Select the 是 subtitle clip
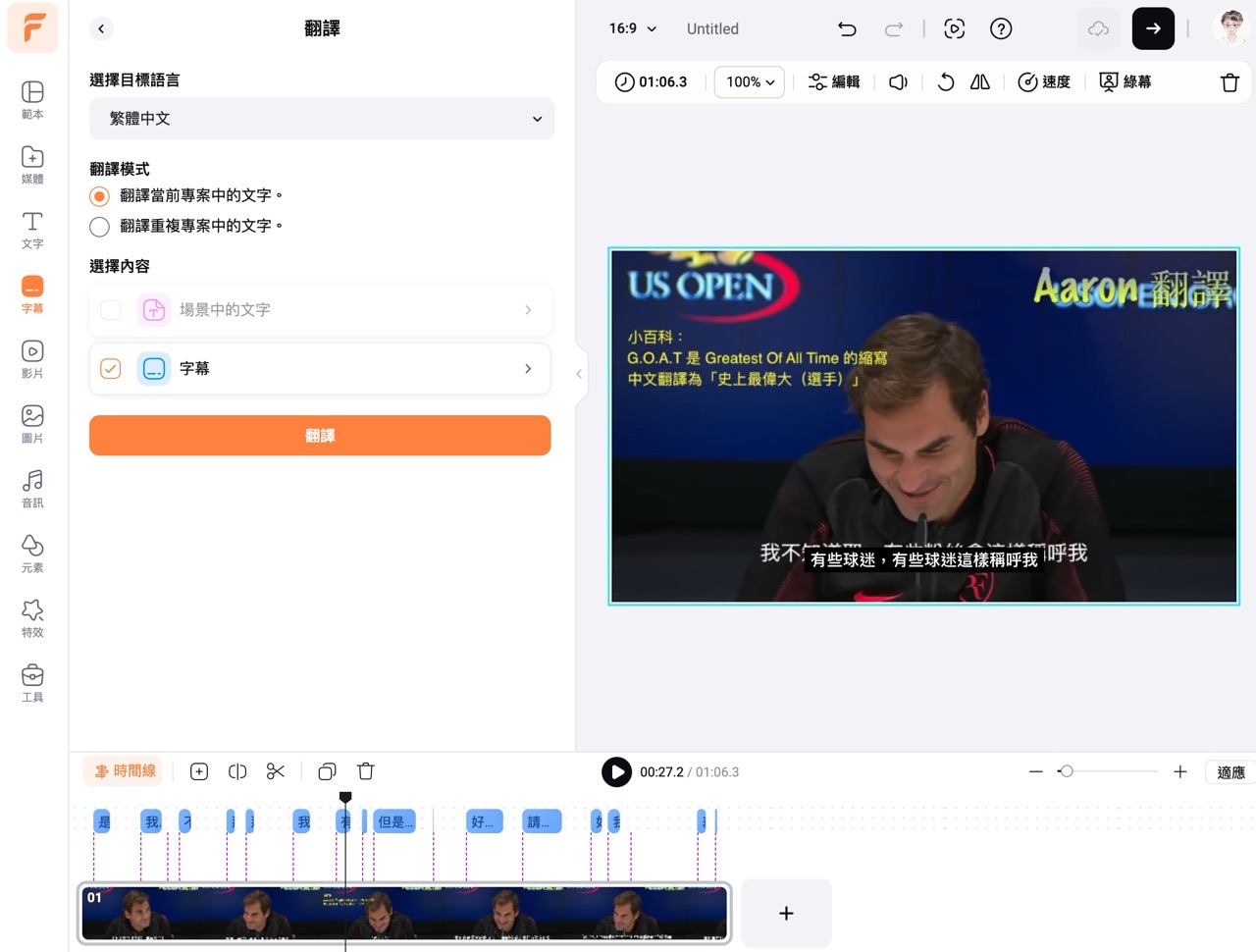 tap(103, 821)
